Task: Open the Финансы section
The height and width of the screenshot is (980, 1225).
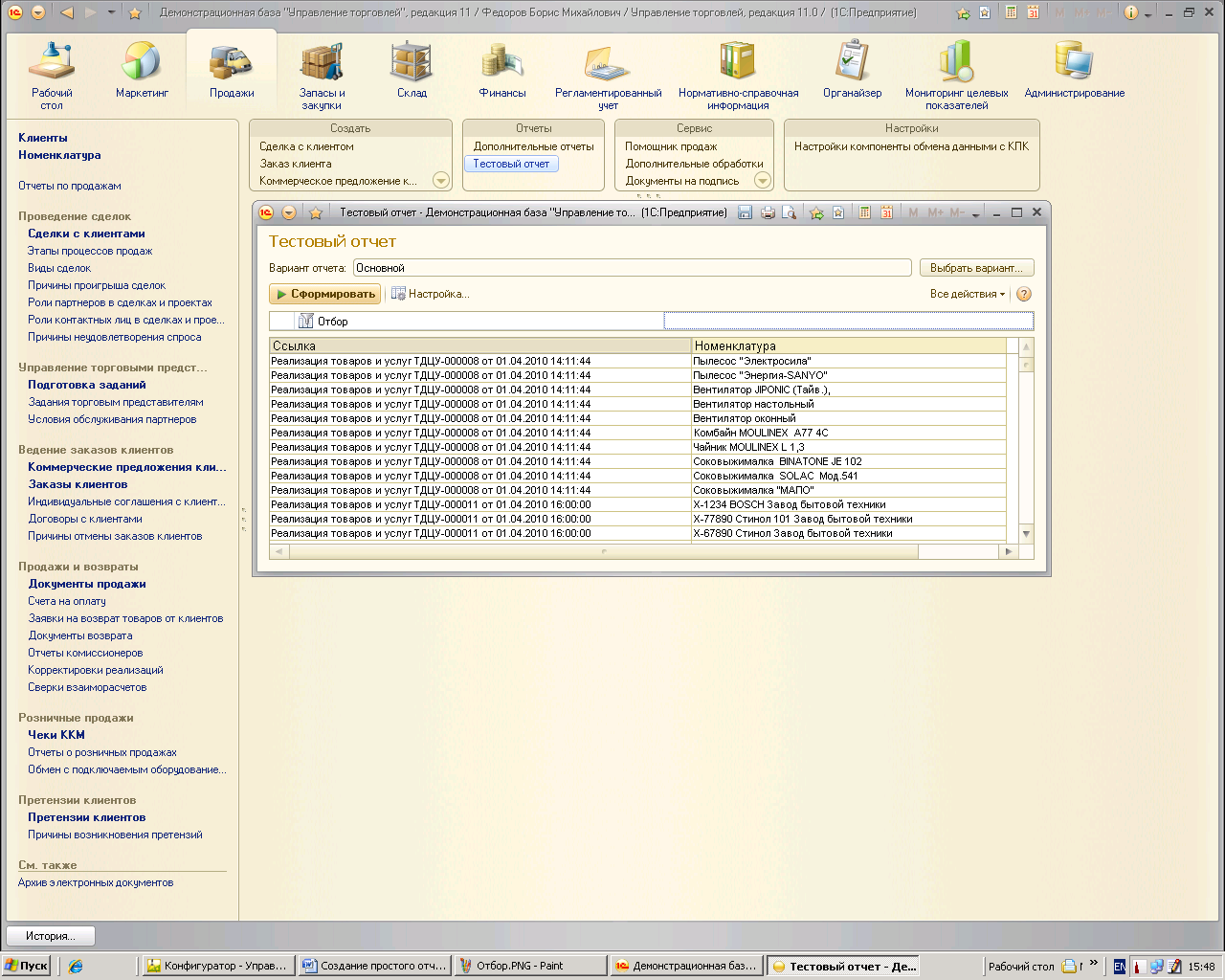Action: point(502,71)
